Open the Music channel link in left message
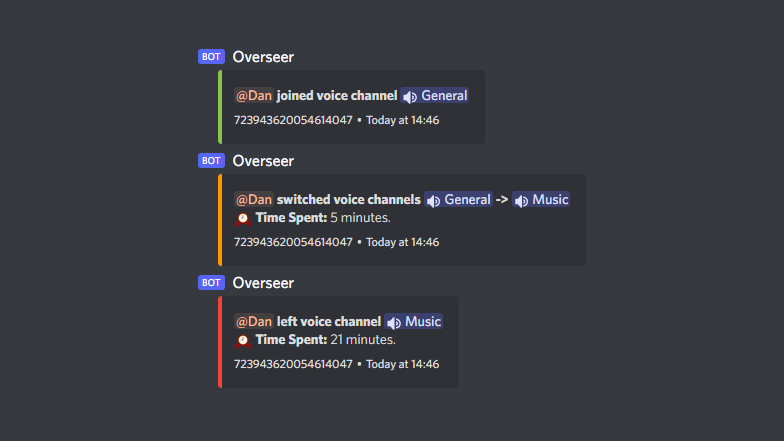 coord(414,322)
